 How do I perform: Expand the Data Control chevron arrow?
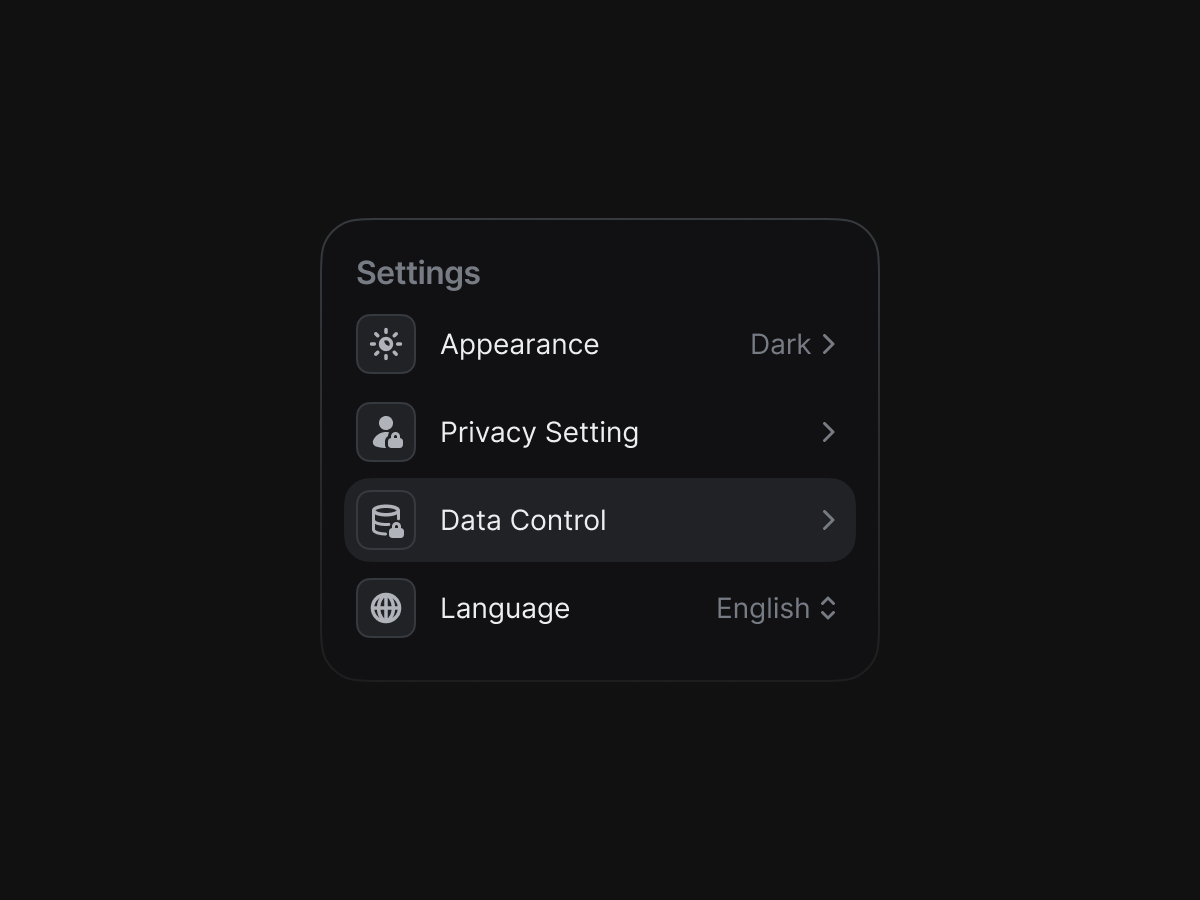828,520
